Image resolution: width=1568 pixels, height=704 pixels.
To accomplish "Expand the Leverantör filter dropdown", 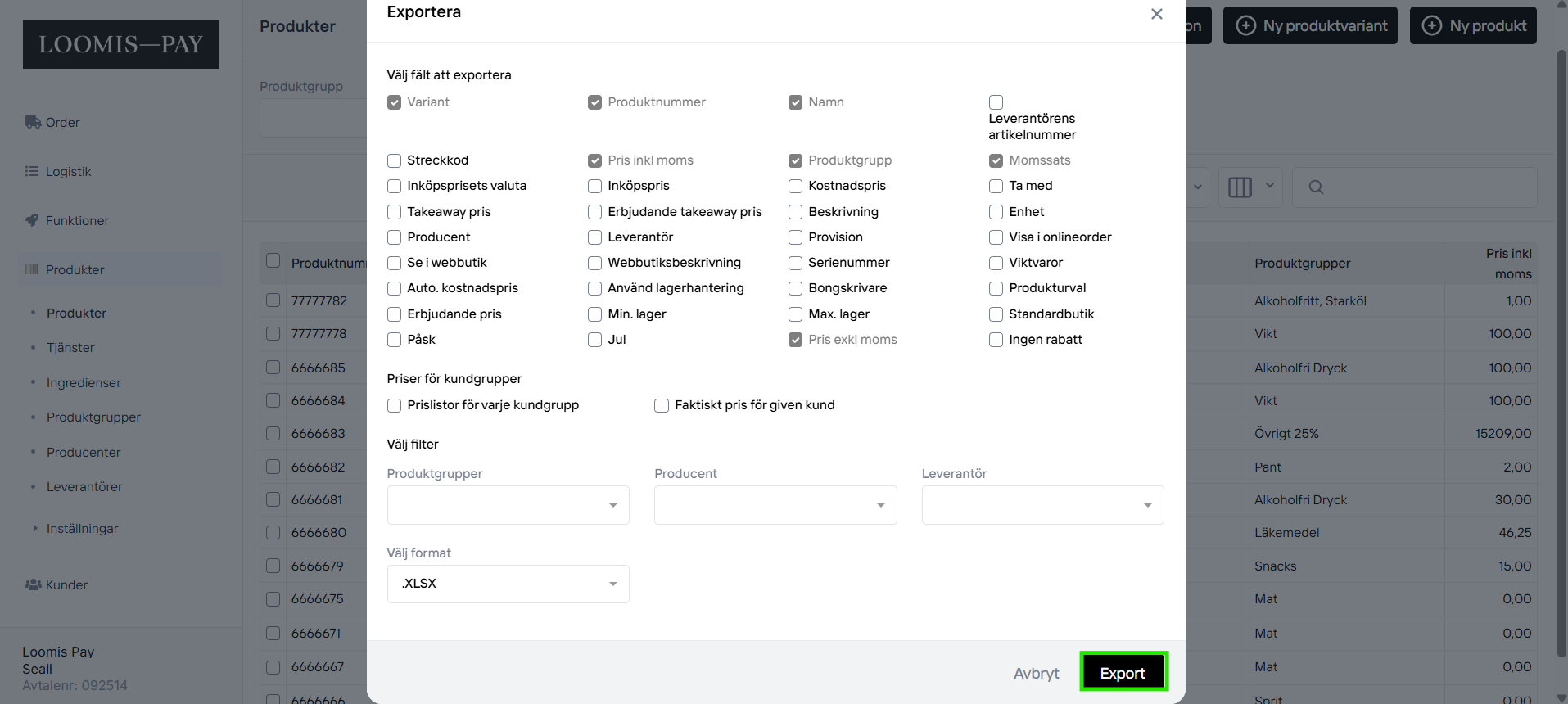I will tap(1042, 505).
